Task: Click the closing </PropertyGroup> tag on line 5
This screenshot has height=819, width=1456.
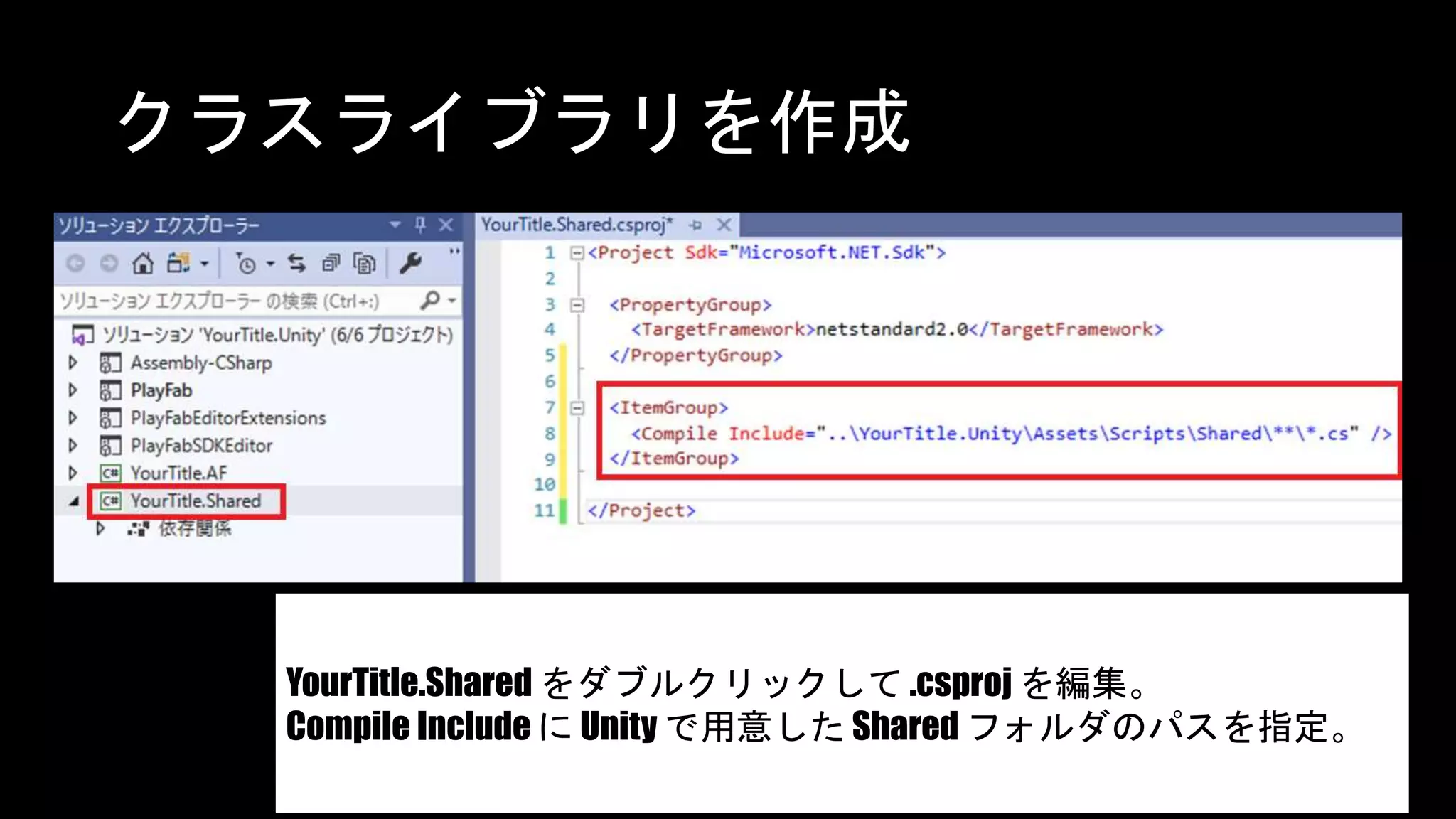Action: 696,355
